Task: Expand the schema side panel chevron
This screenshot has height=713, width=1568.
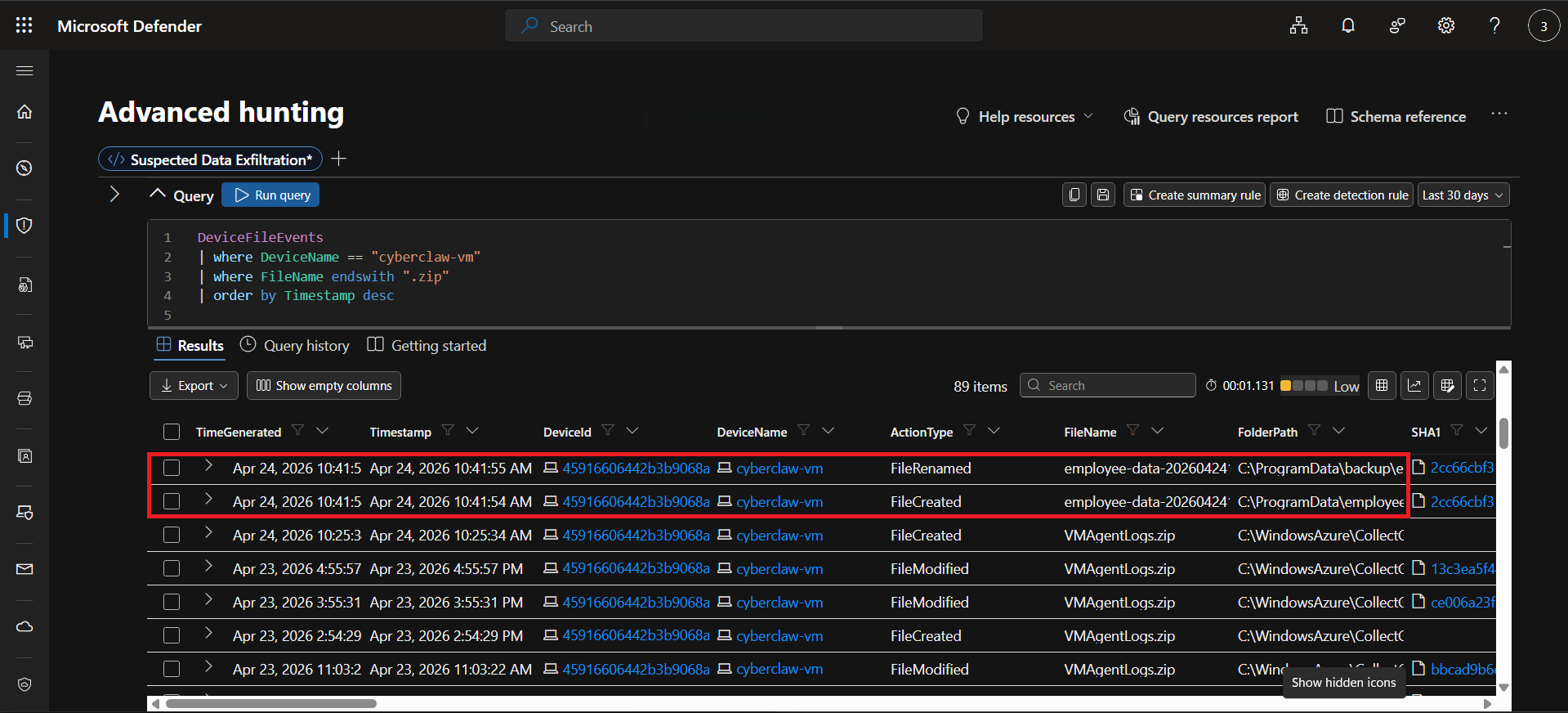Action: (x=114, y=194)
